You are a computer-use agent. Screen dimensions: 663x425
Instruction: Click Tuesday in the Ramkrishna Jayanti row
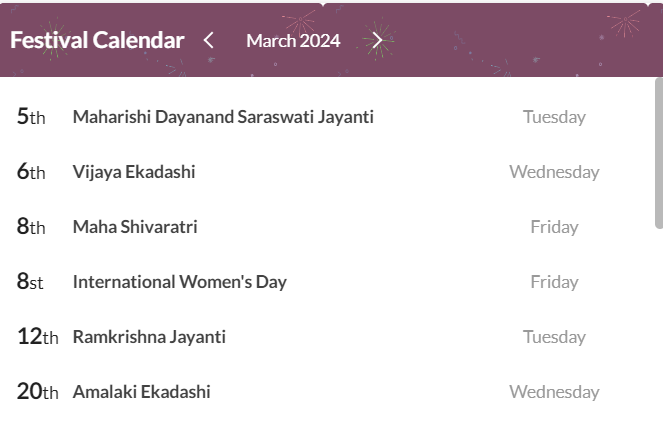click(x=554, y=337)
